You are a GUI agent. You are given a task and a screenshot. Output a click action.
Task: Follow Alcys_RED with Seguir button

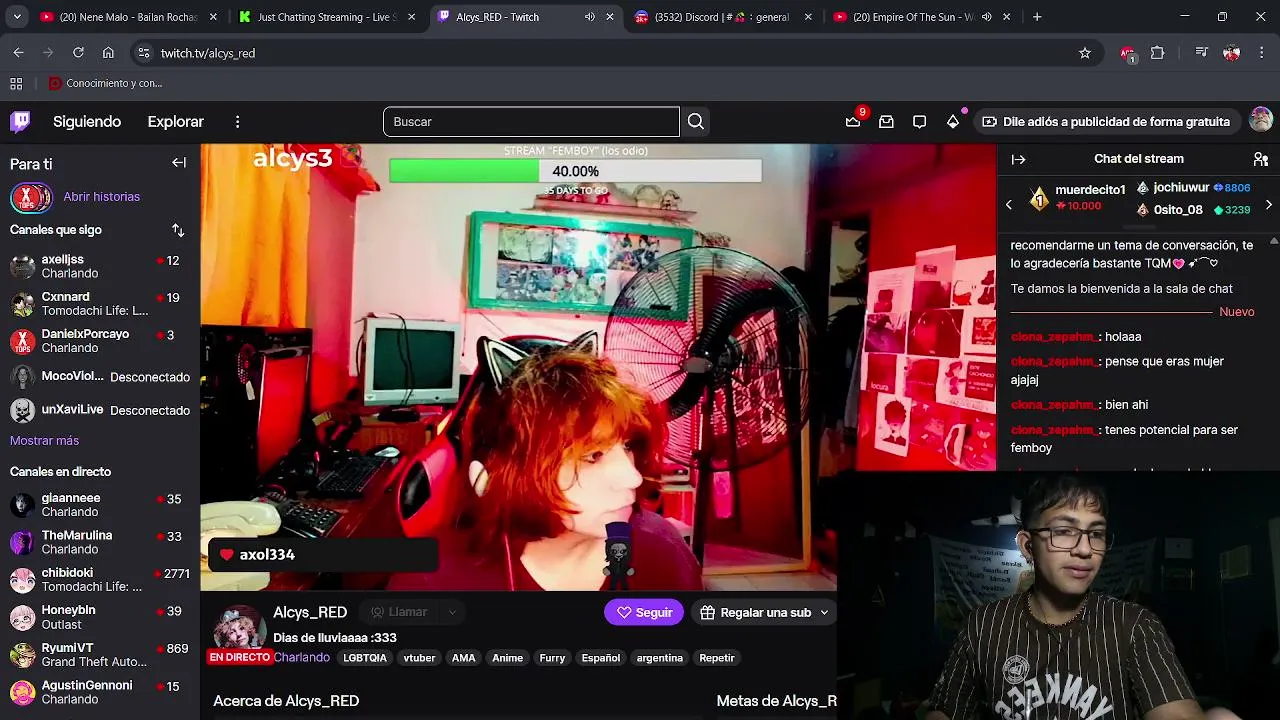coord(644,613)
